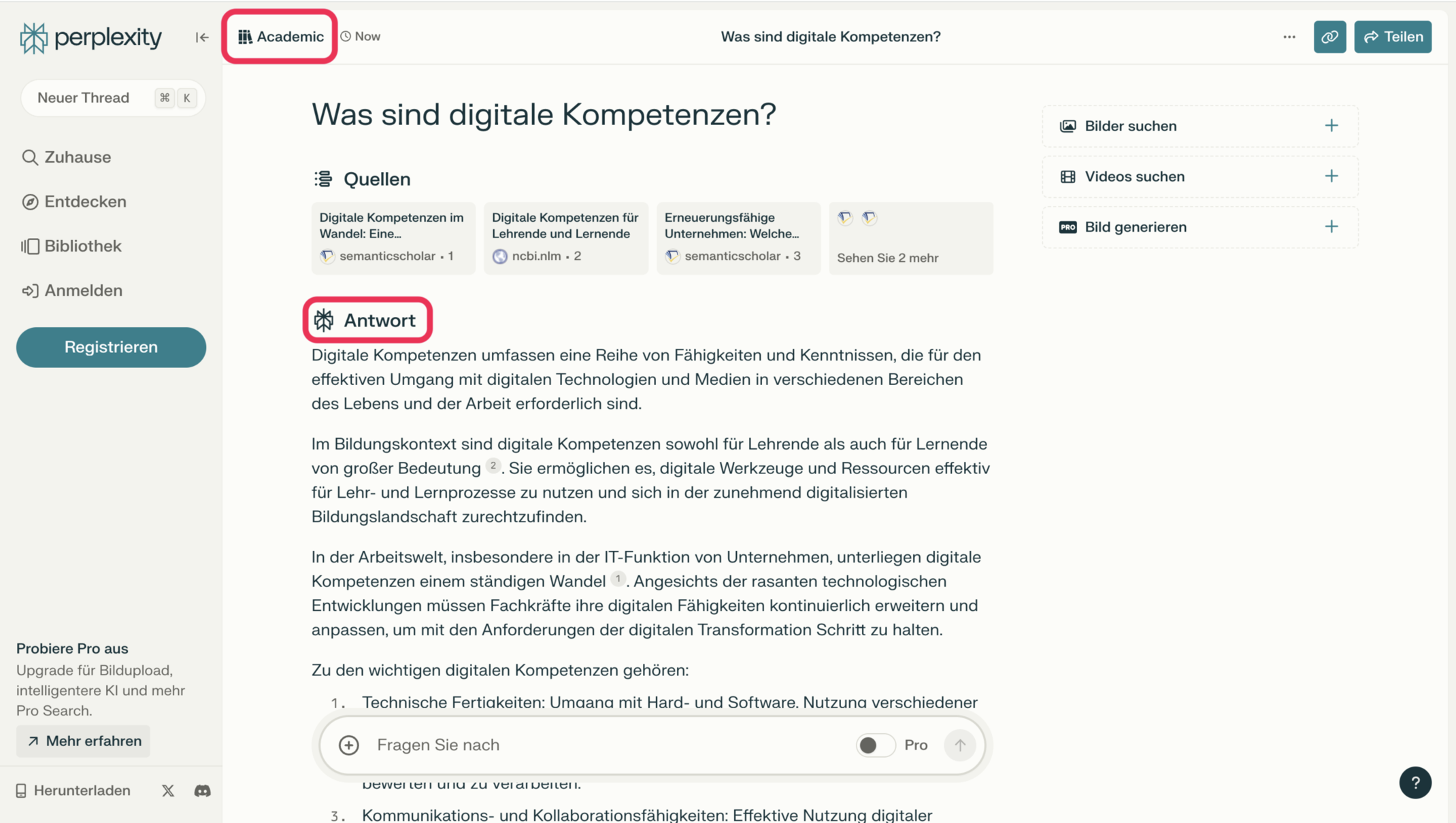
Task: Click the heading 'Was sind digitale Kompetenzen?'
Action: (x=544, y=114)
